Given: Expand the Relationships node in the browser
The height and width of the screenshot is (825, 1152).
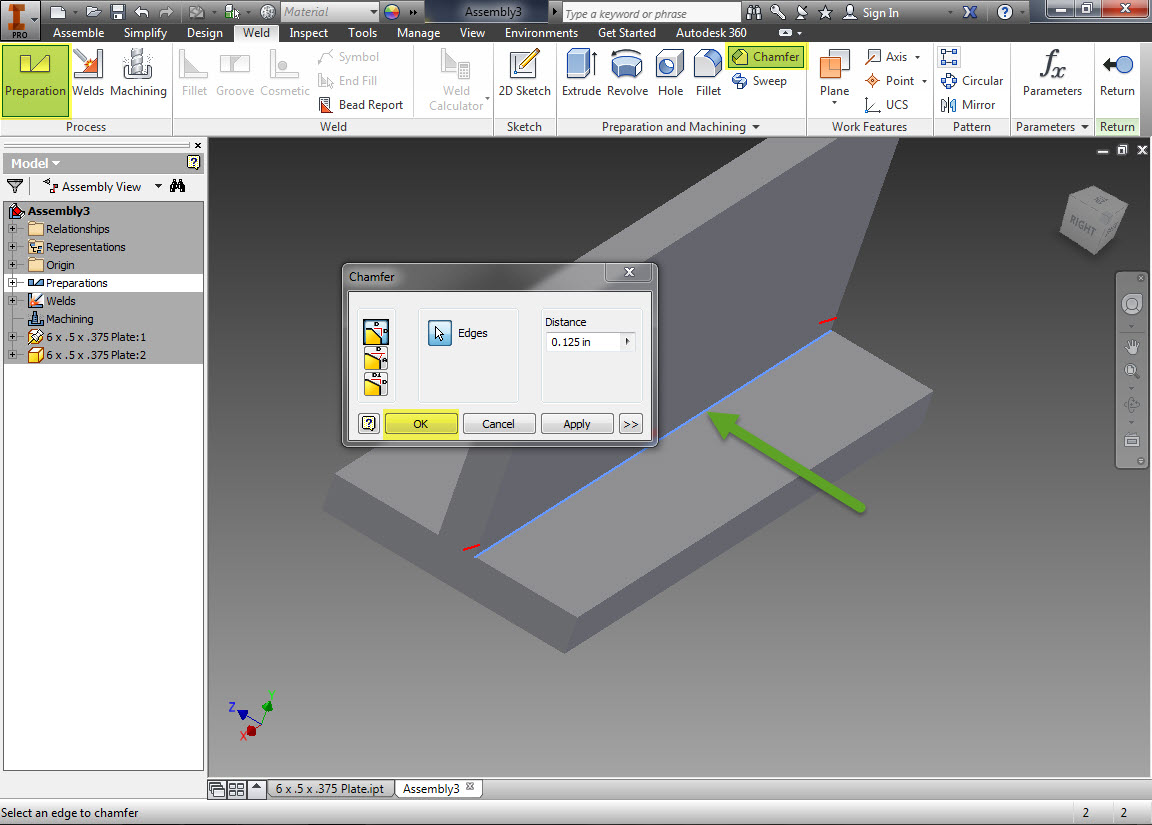Looking at the screenshot, I should point(10,228).
